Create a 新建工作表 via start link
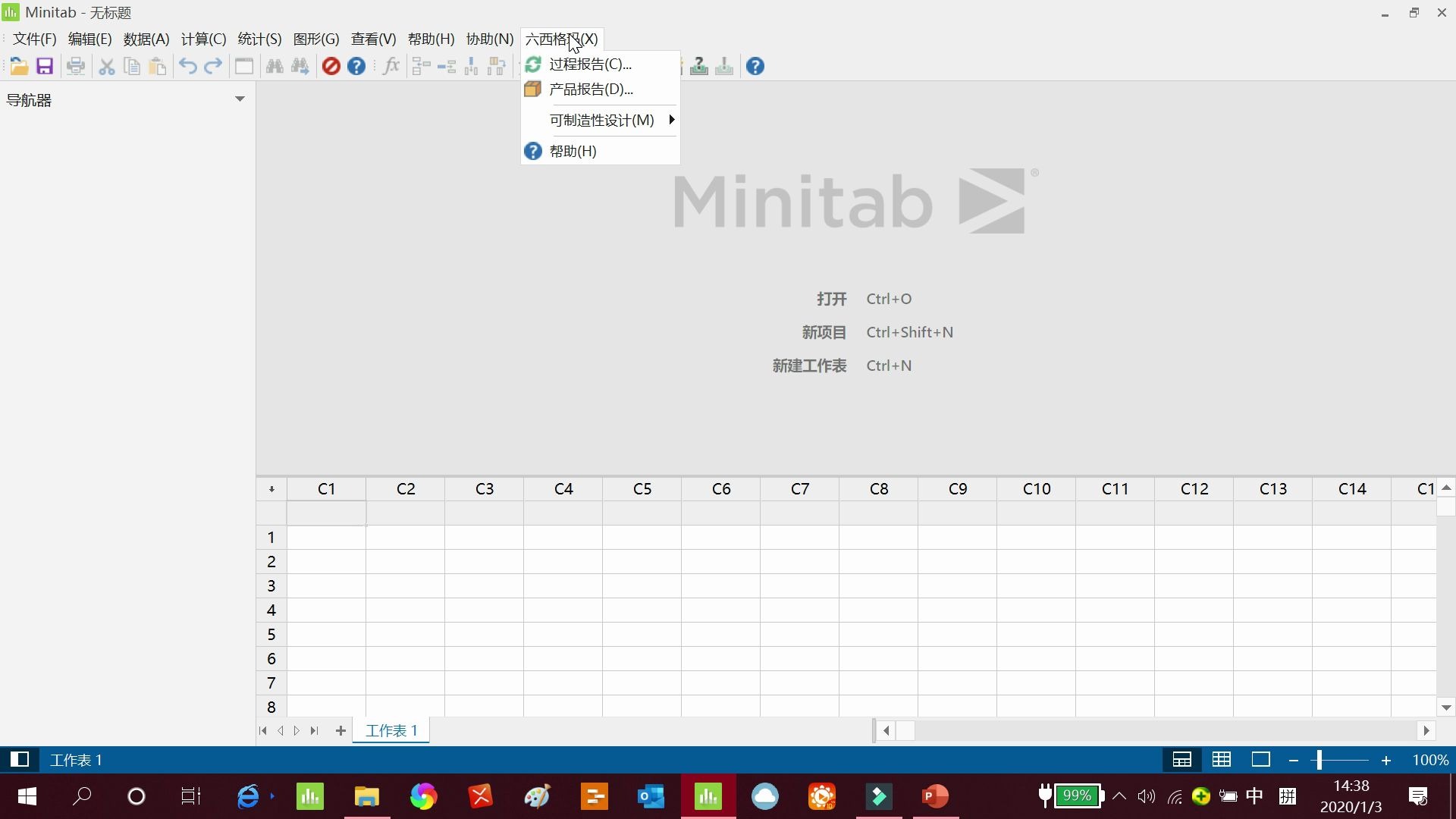The width and height of the screenshot is (1456, 819). click(x=808, y=366)
